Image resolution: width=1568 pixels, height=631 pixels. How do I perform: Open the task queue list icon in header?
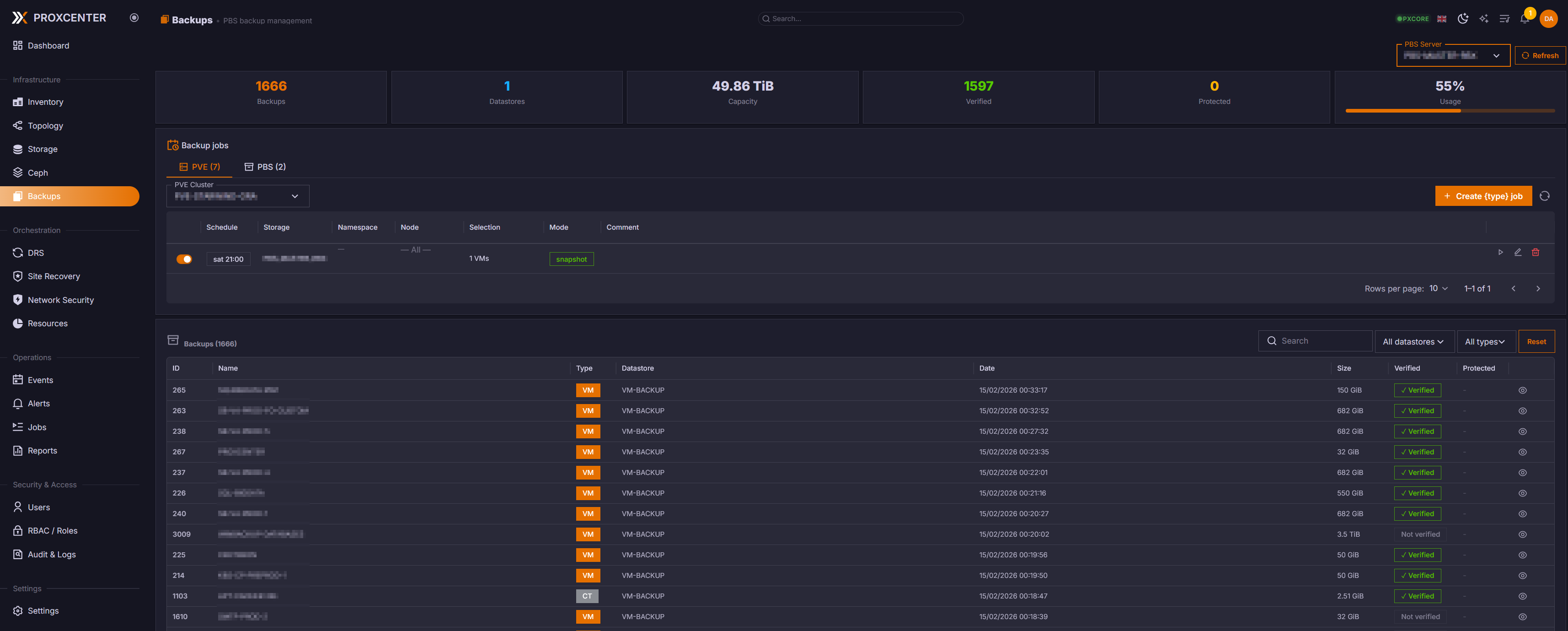click(1504, 18)
